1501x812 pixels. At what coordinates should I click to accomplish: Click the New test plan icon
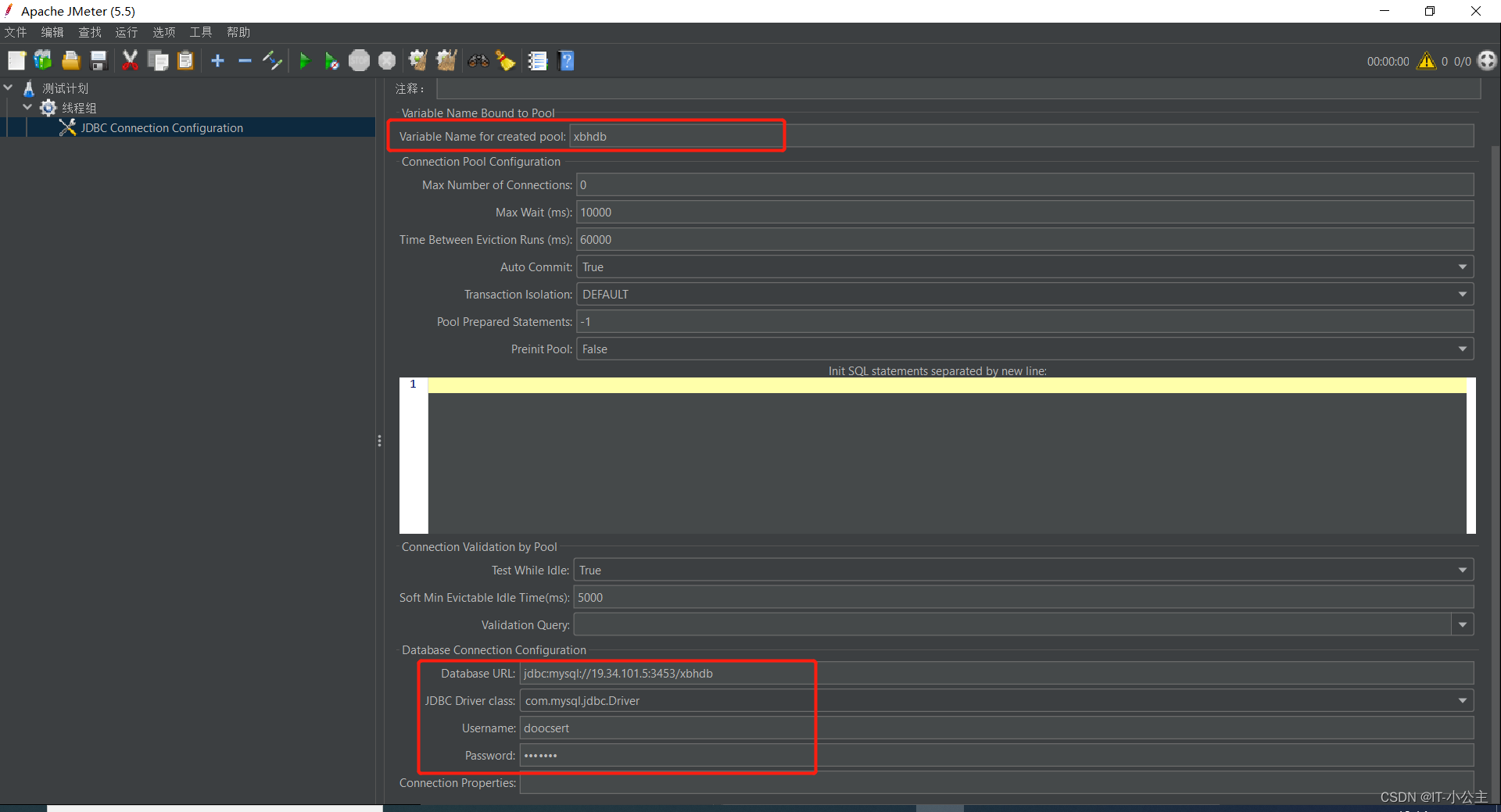tap(16, 60)
